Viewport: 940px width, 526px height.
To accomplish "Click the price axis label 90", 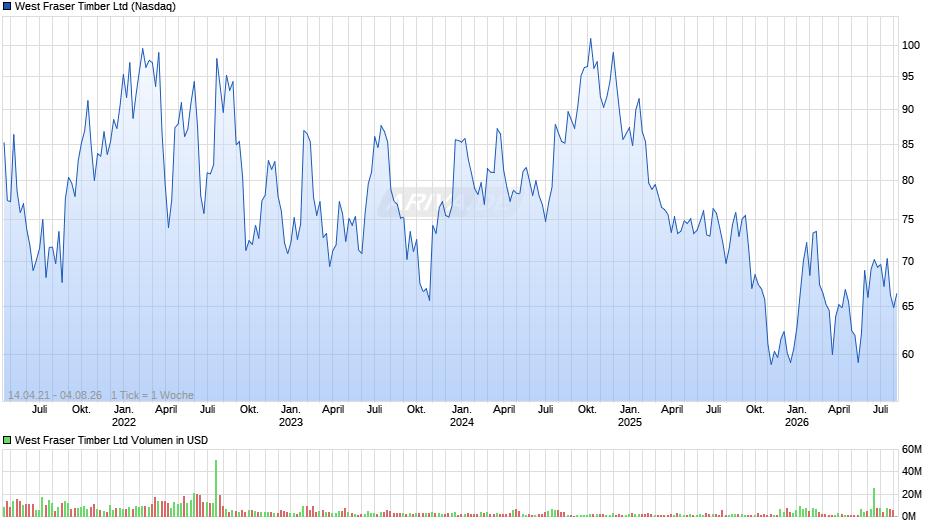I will point(908,110).
